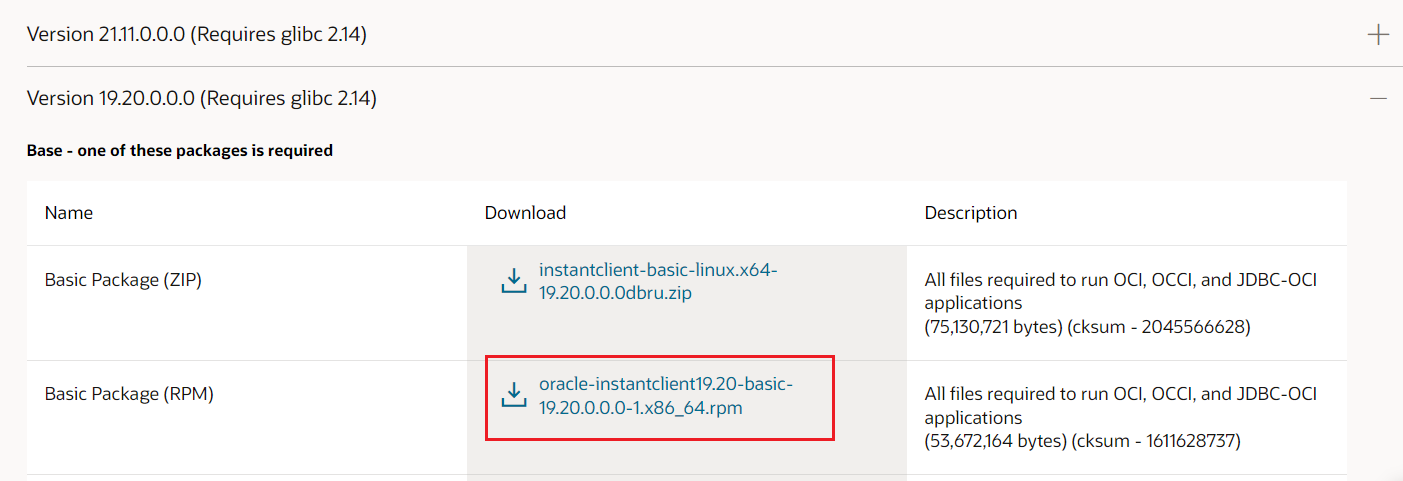Select the Basic Package (ZIP) name cell

(123, 280)
